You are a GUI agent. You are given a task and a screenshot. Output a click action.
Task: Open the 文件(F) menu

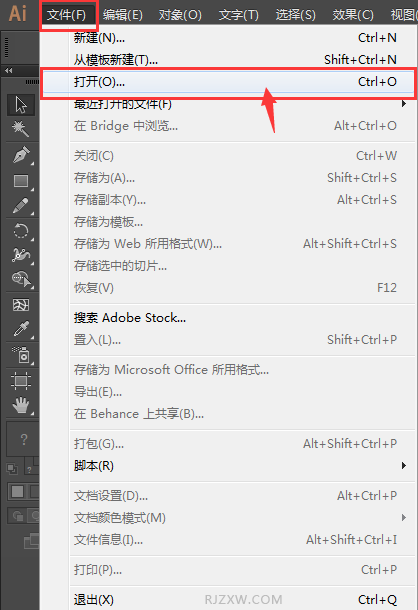coord(67,15)
